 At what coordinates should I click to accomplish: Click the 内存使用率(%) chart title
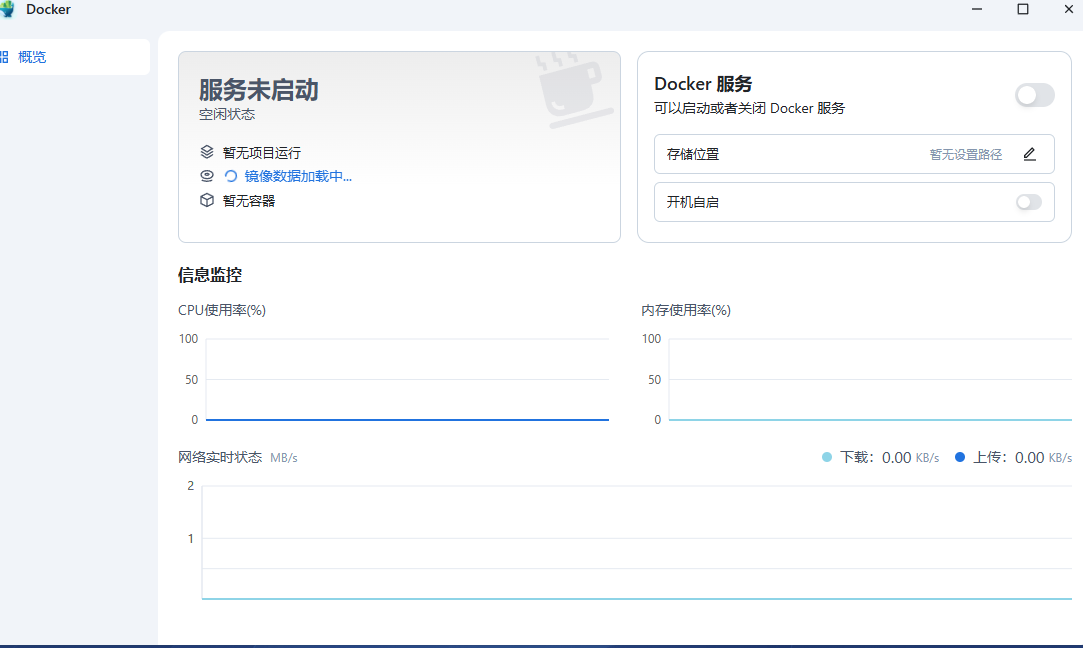pos(686,310)
